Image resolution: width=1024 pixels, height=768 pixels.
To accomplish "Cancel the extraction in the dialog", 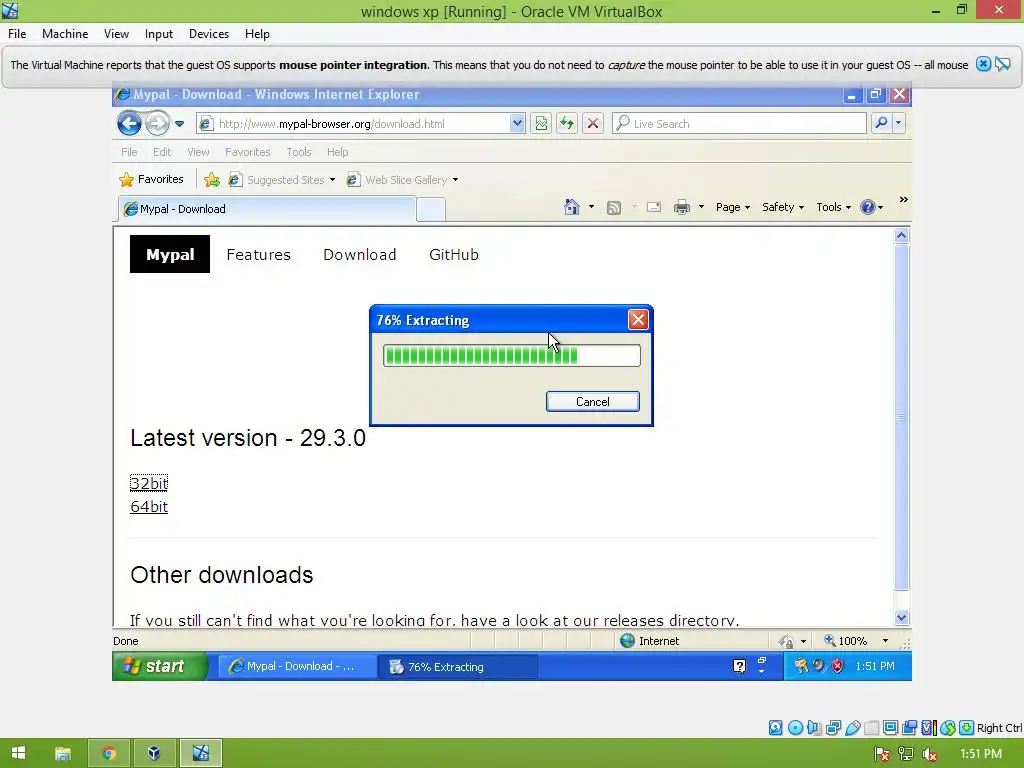I will (592, 402).
